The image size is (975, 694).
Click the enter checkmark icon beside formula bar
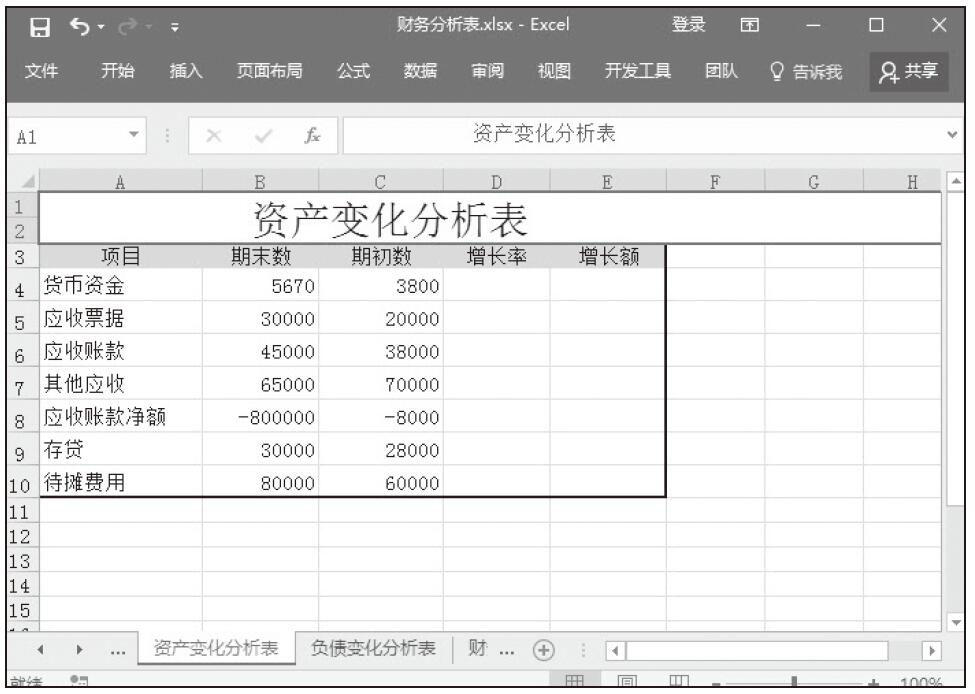262,135
